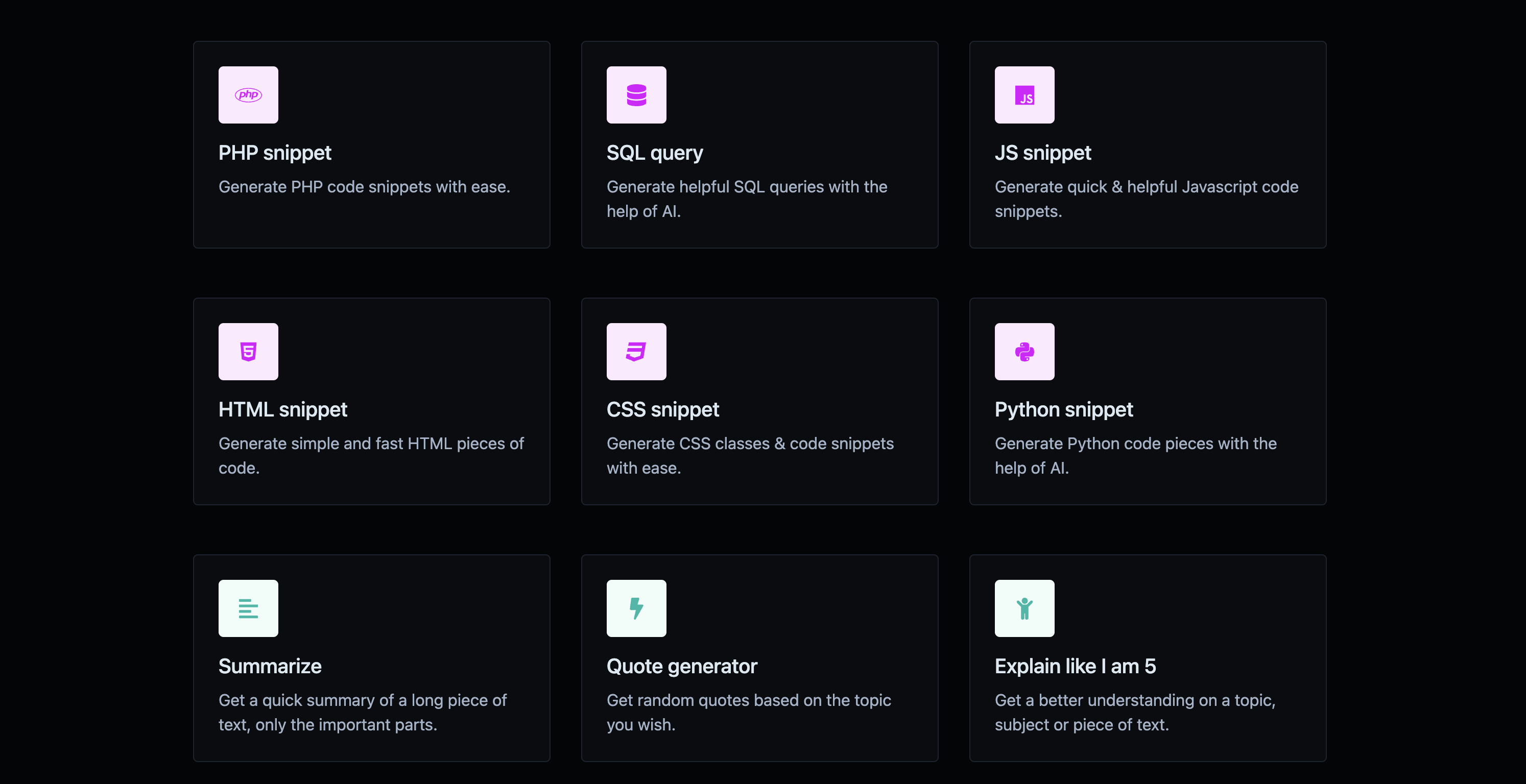The image size is (1526, 784).
Task: Click the 'Generate PHP code snippets with ease' description
Action: coord(364,187)
